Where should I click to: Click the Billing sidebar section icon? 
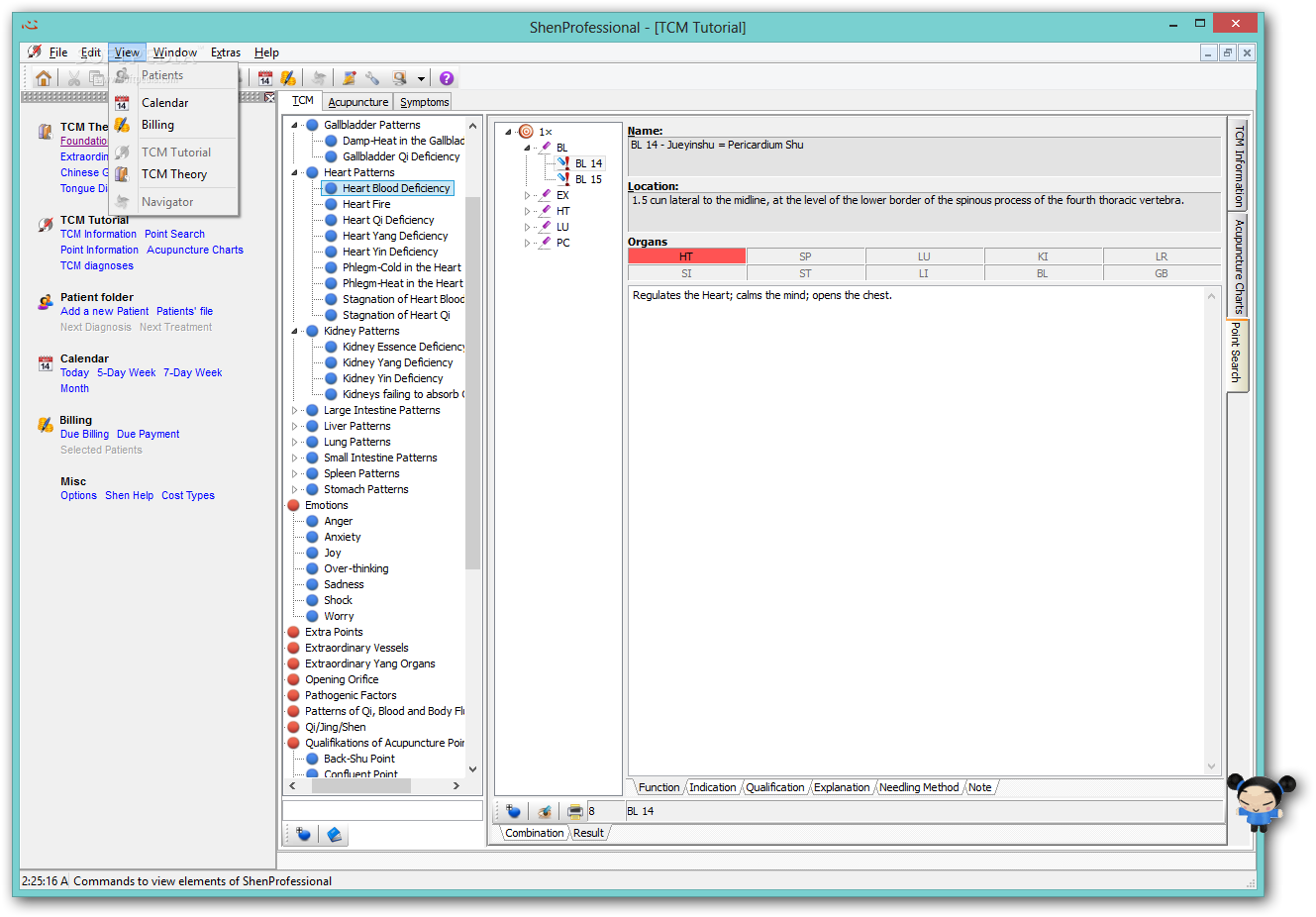coord(45,425)
